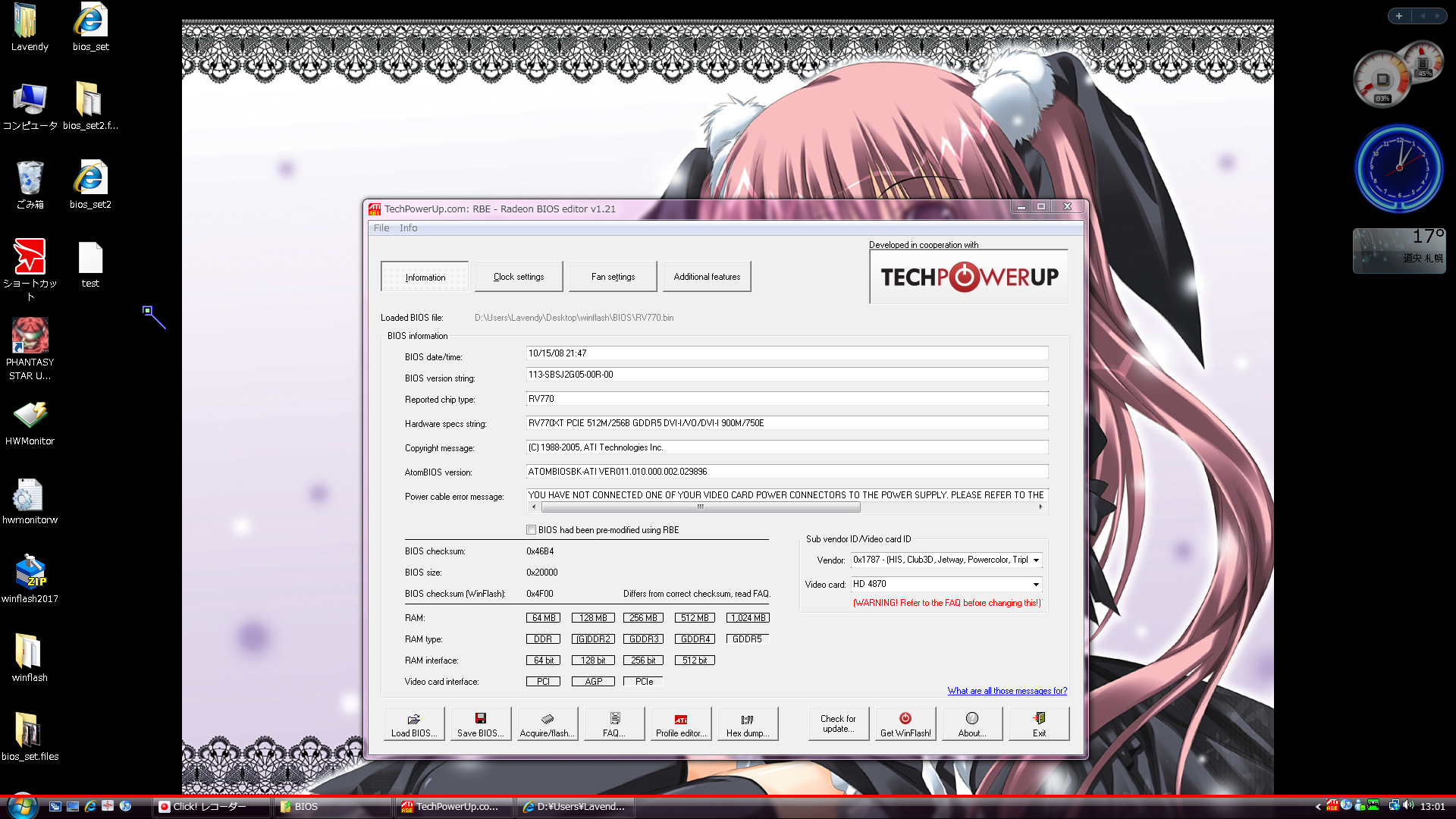Screen dimensions: 1456x819
Task: Click the Load BIOS button
Action: [x=413, y=724]
